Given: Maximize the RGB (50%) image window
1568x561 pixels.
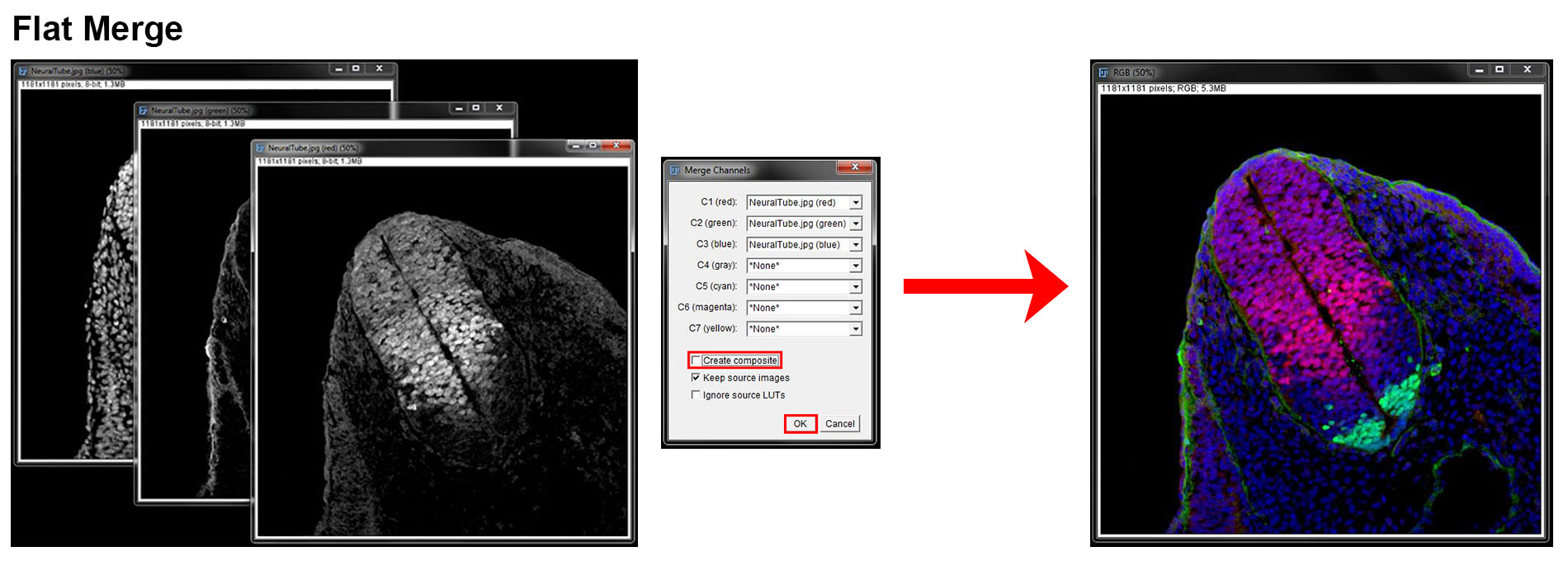Looking at the screenshot, I should point(1500,70).
